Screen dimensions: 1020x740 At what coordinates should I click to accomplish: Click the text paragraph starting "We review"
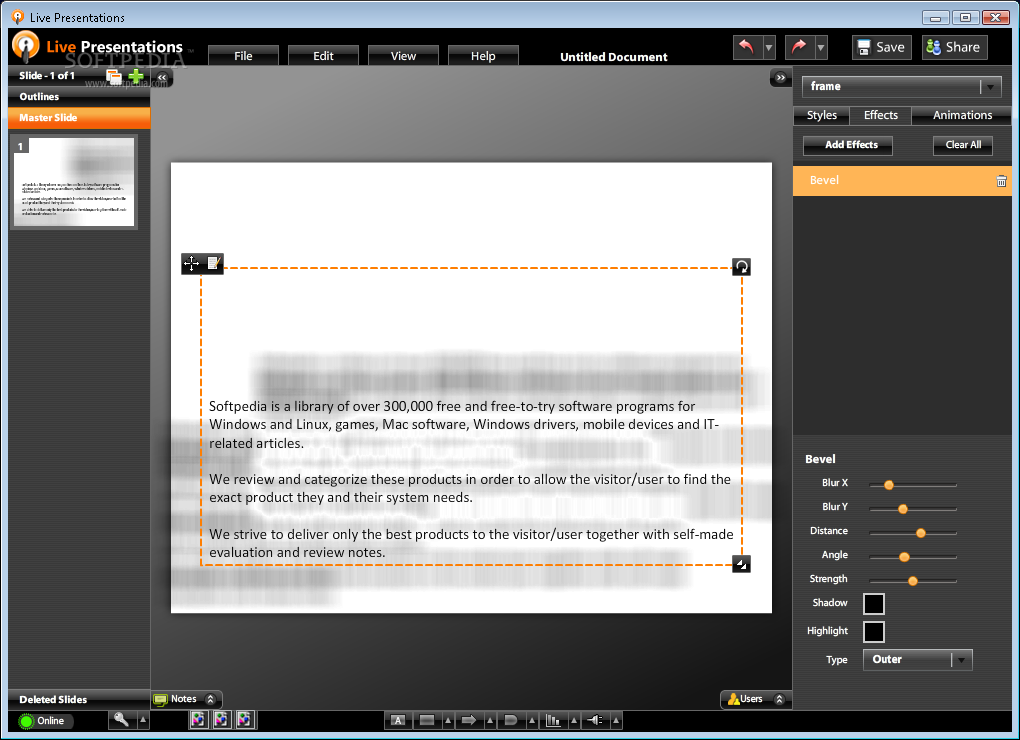pyautogui.click(x=470, y=488)
